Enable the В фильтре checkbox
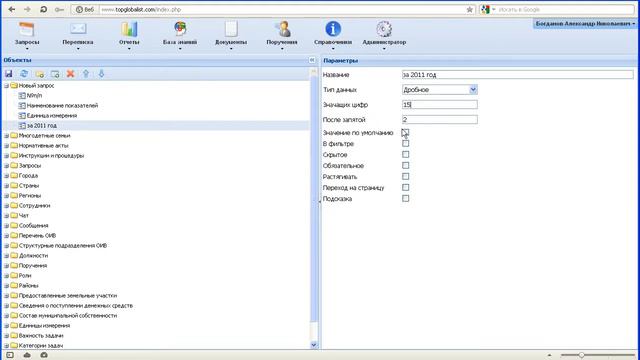 (405, 143)
